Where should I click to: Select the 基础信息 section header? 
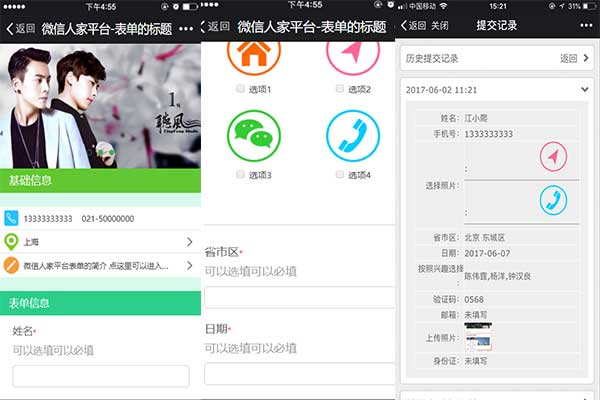point(100,181)
